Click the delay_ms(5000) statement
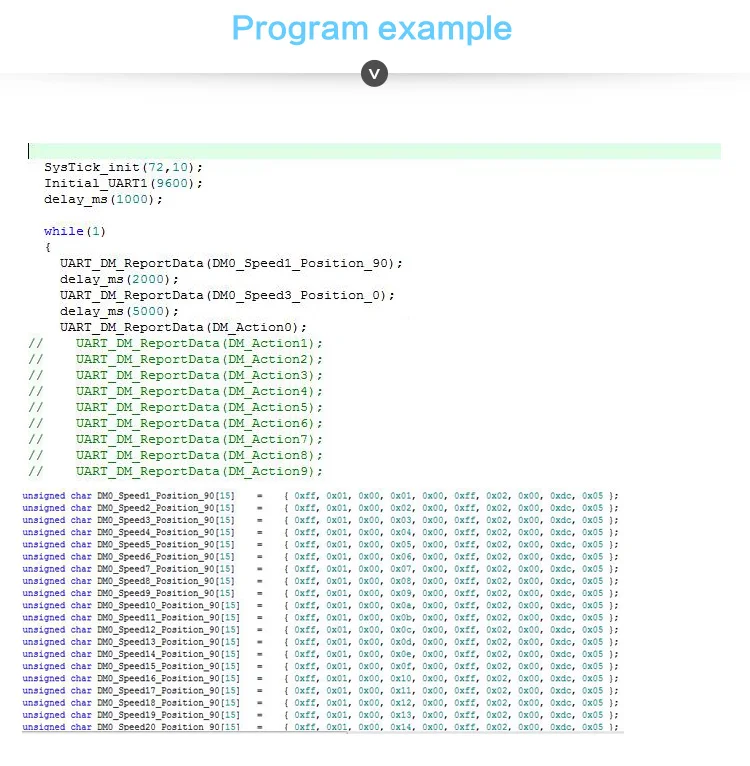The height and width of the screenshot is (766, 750). tap(119, 311)
